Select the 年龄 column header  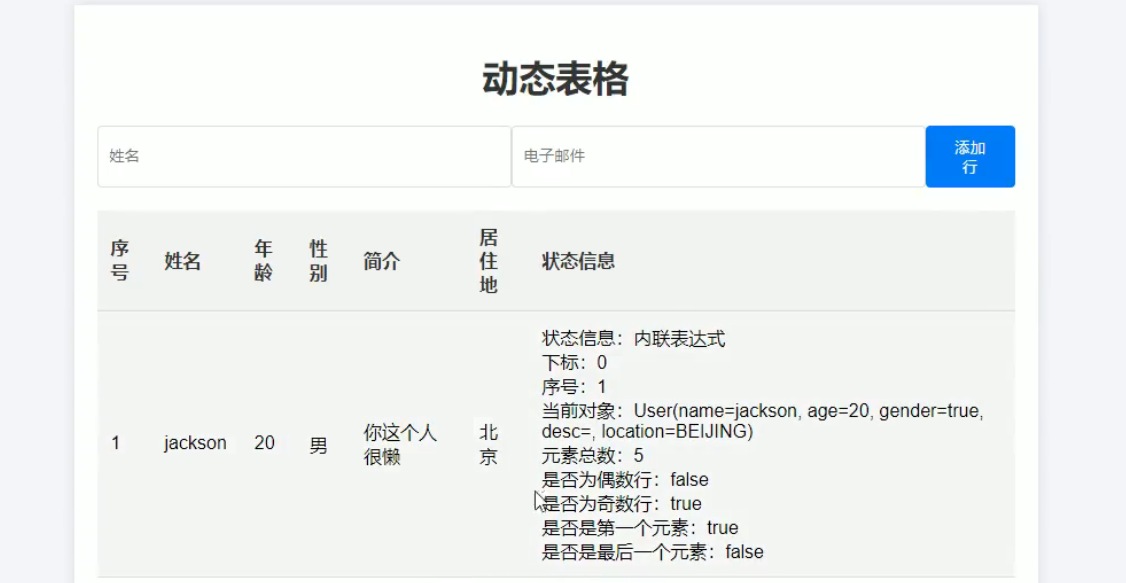[x=264, y=261]
